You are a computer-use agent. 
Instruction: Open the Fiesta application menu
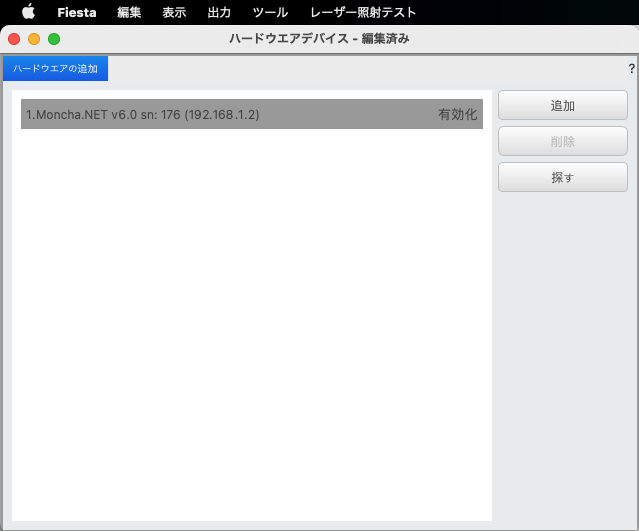77,13
